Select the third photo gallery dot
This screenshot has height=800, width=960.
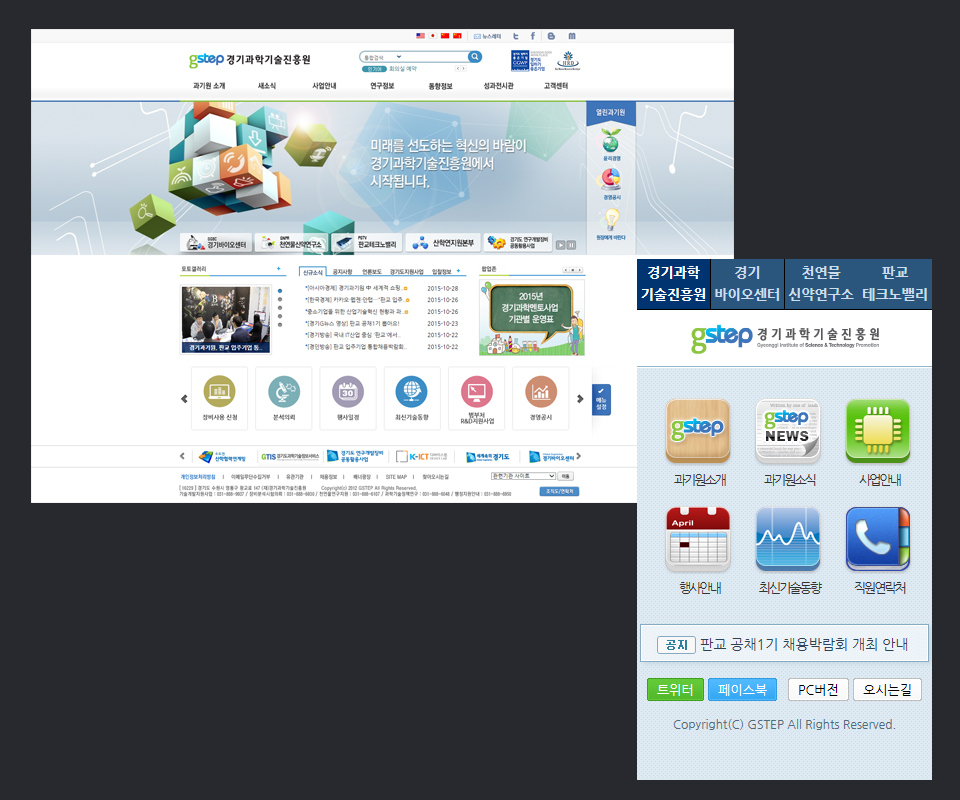pos(280,308)
